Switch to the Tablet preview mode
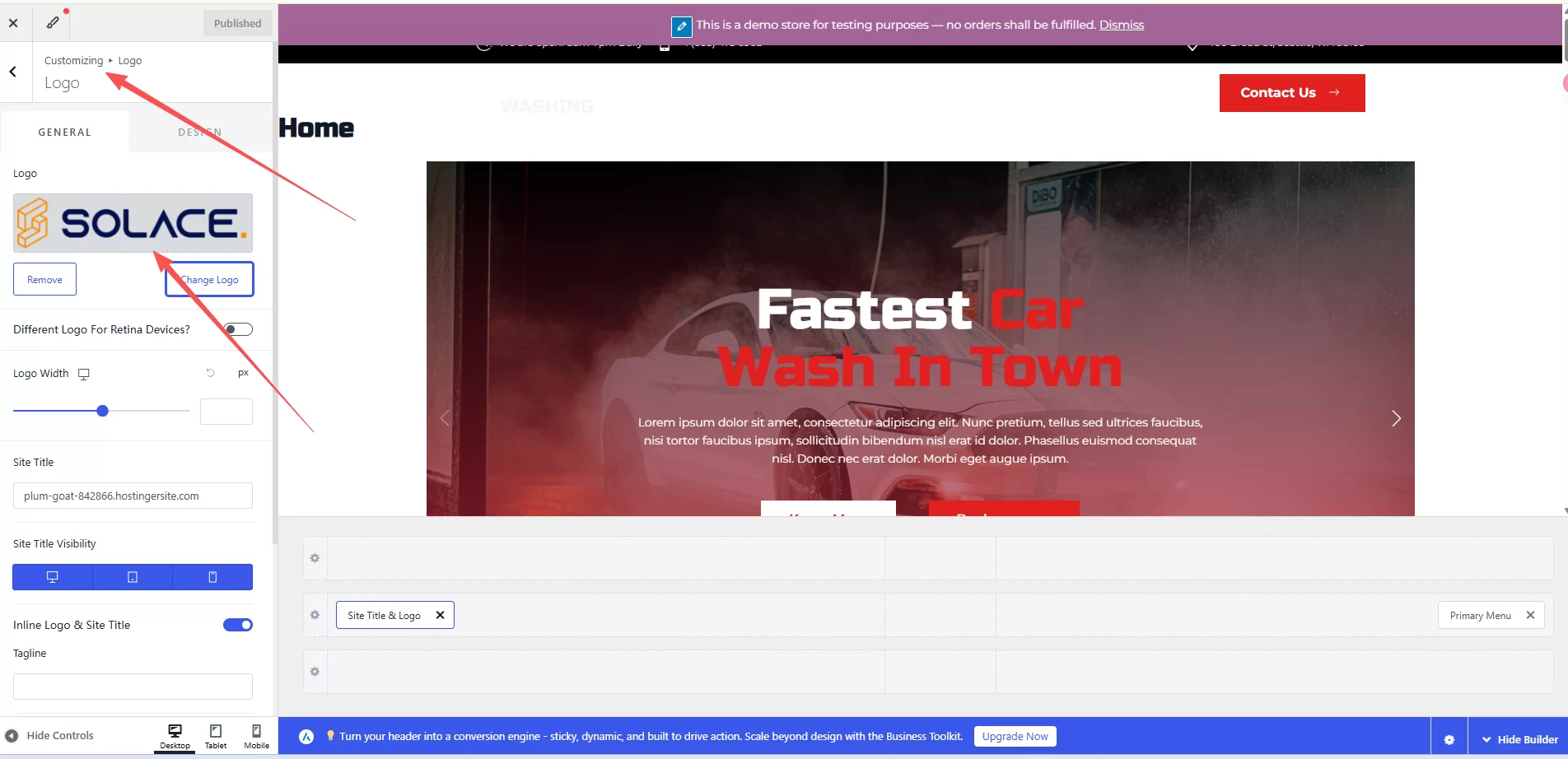This screenshot has height=759, width=1568. (216, 736)
